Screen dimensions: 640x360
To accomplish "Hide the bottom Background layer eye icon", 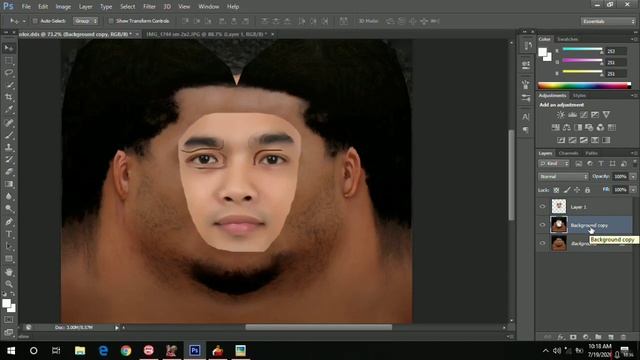I will (542, 243).
